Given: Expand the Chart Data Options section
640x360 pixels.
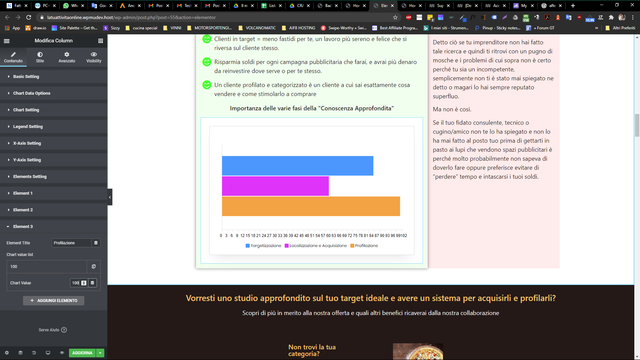Looking at the screenshot, I should (x=53, y=93).
